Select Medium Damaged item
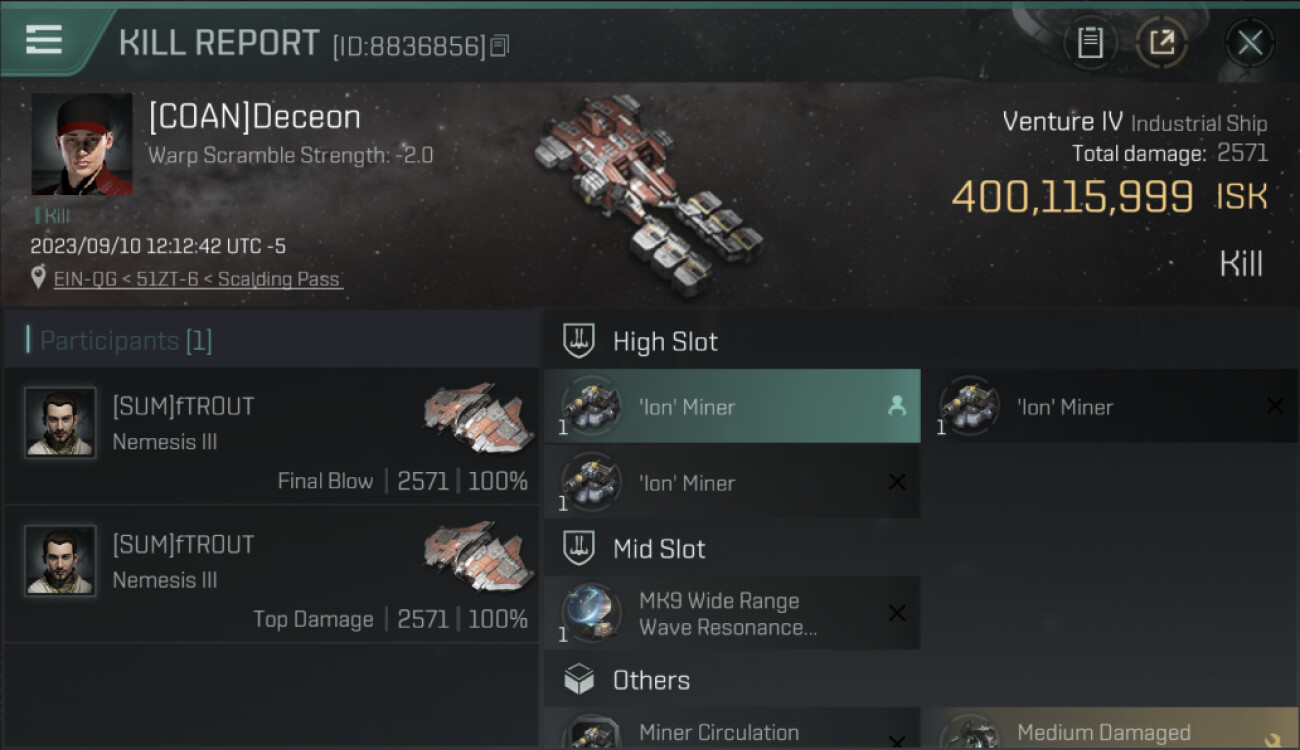 click(x=1109, y=729)
